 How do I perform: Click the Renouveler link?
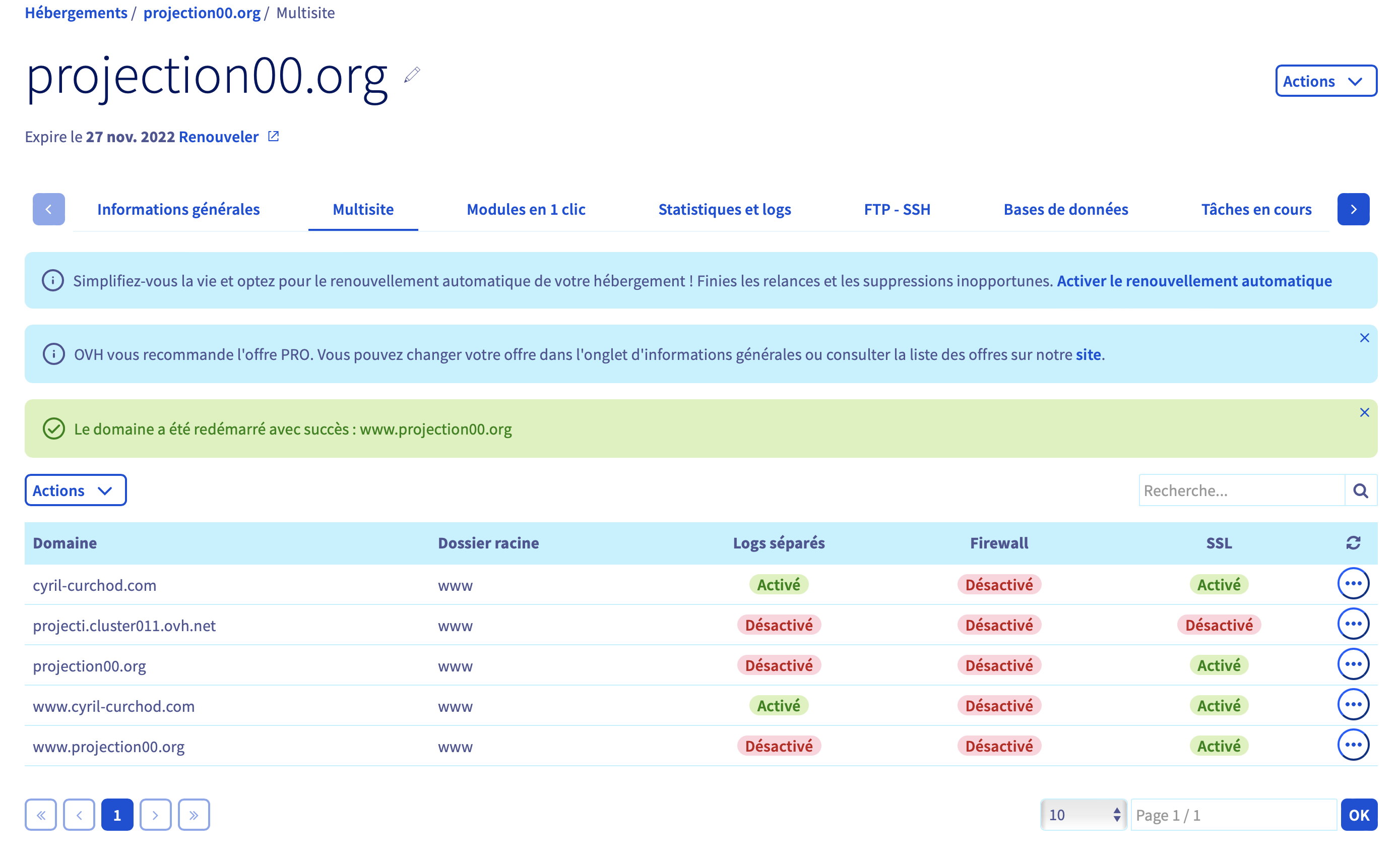coord(219,137)
